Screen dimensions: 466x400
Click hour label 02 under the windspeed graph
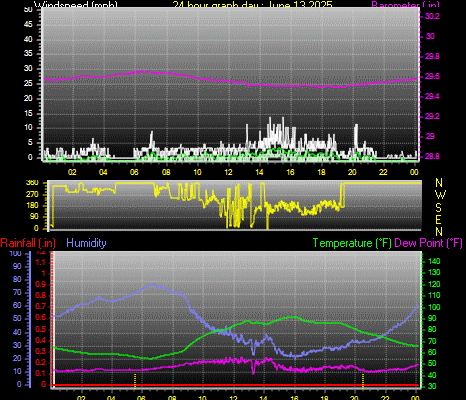point(72,172)
